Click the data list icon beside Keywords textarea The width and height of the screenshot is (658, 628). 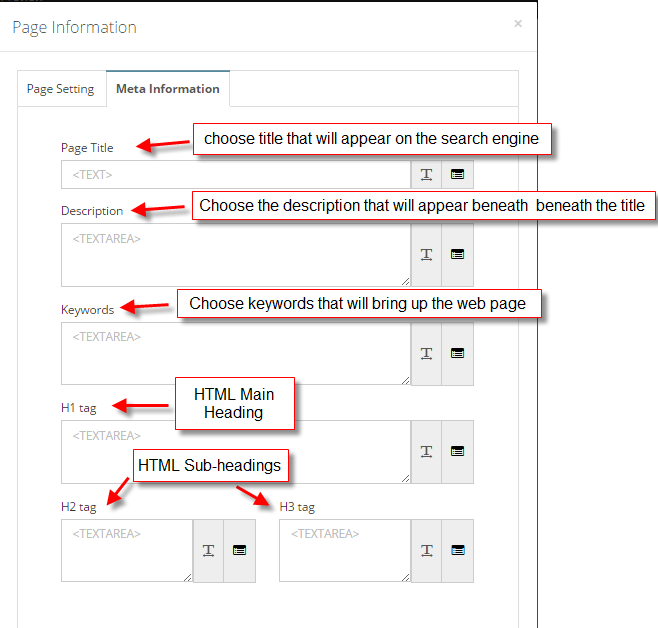click(x=457, y=354)
